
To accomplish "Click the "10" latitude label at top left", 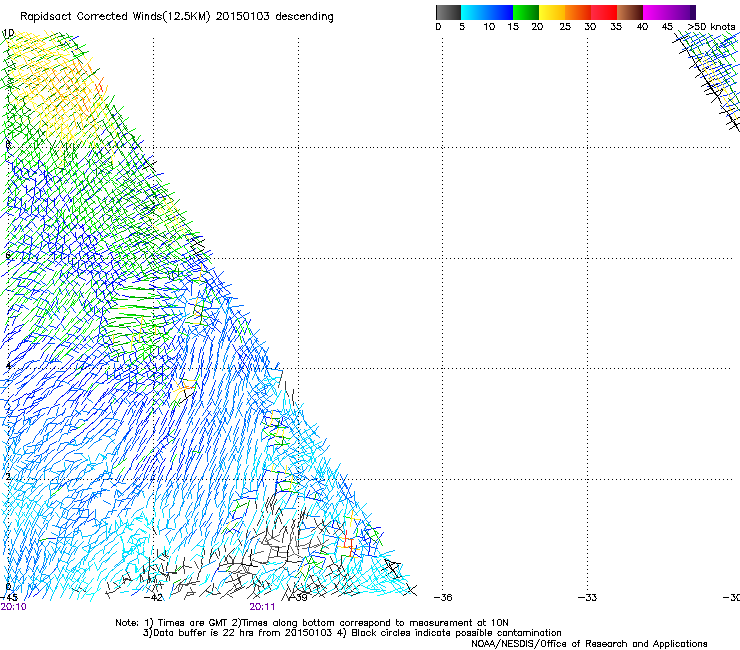I will tap(8, 33).
